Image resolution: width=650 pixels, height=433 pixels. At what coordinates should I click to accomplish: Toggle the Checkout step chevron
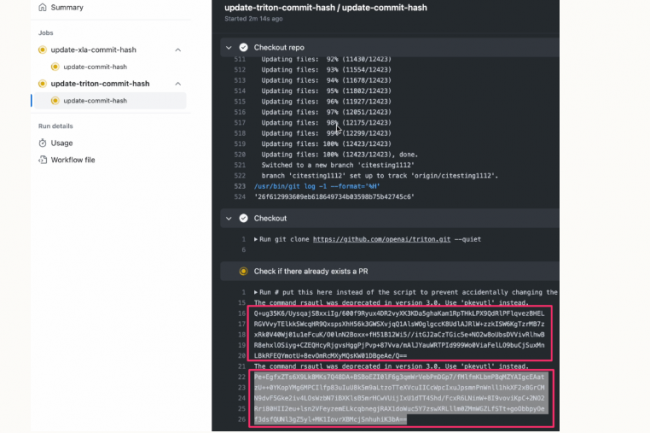click(228, 218)
